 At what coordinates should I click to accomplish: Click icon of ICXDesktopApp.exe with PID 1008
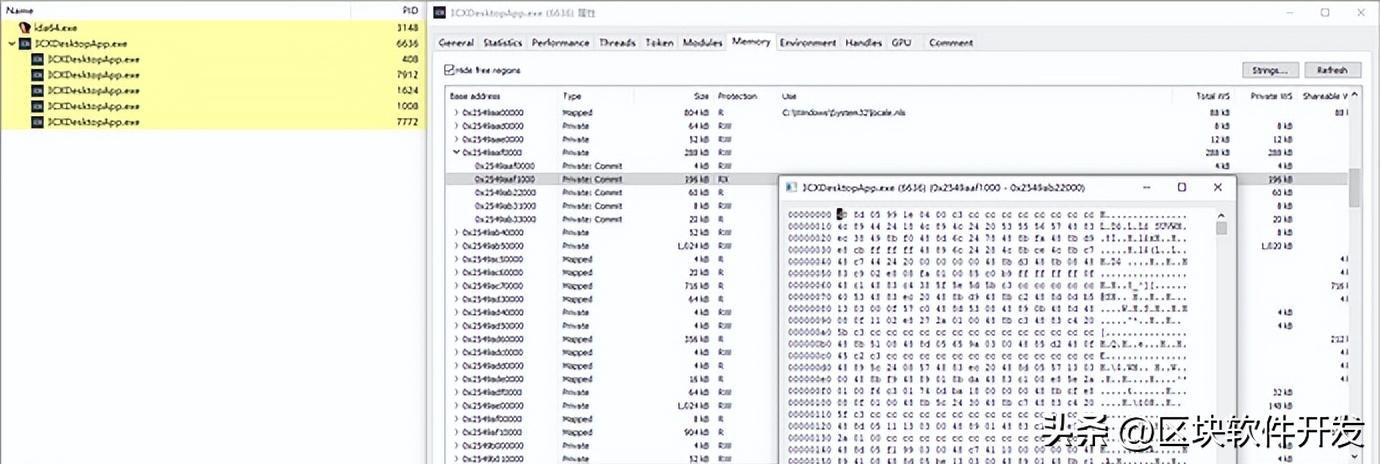point(38,106)
